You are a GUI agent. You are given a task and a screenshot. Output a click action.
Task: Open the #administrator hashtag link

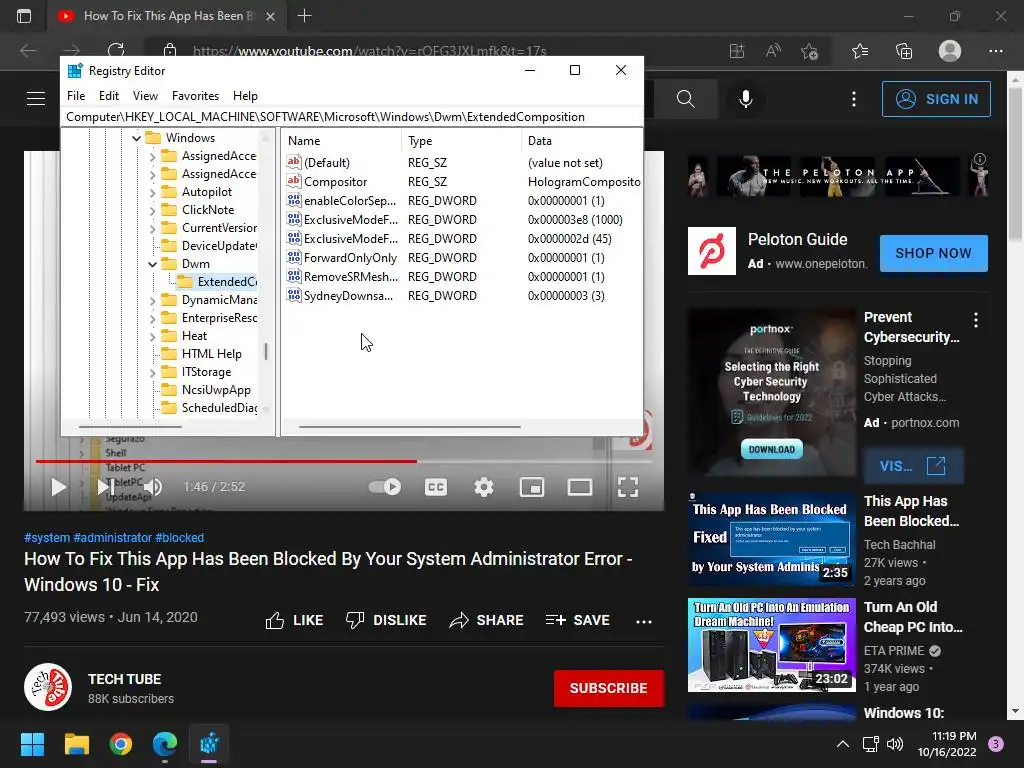point(112,537)
